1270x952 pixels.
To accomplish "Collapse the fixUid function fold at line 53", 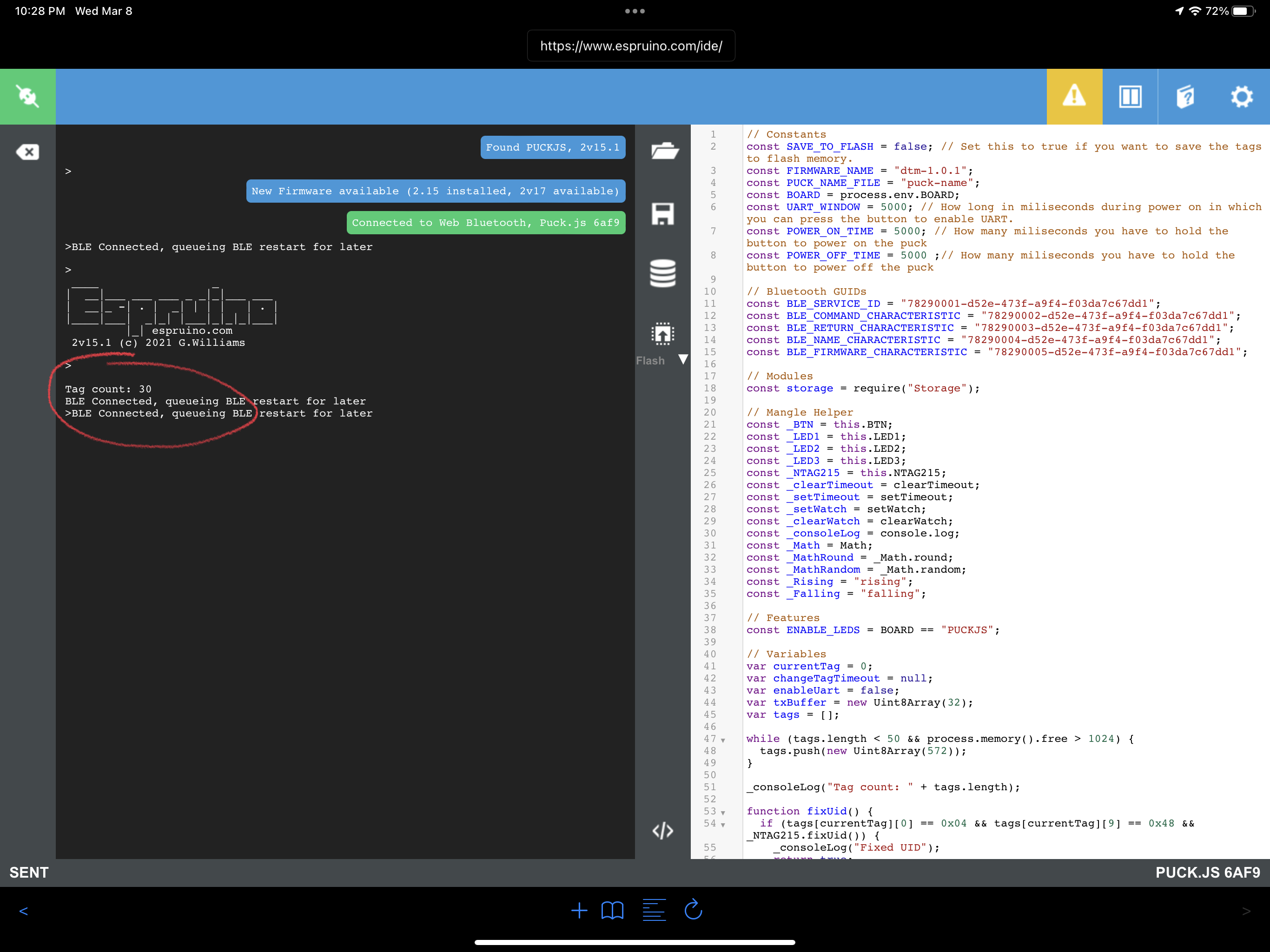I will tap(723, 813).
